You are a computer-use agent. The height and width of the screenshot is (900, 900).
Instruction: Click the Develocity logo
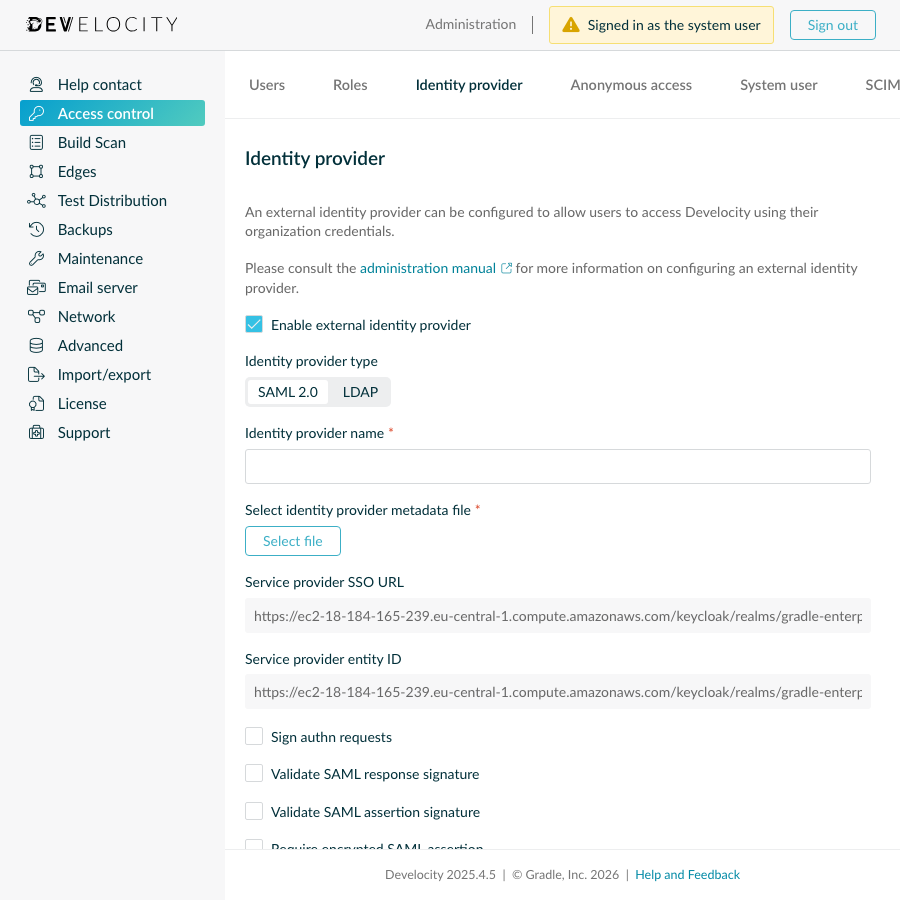tap(100, 24)
